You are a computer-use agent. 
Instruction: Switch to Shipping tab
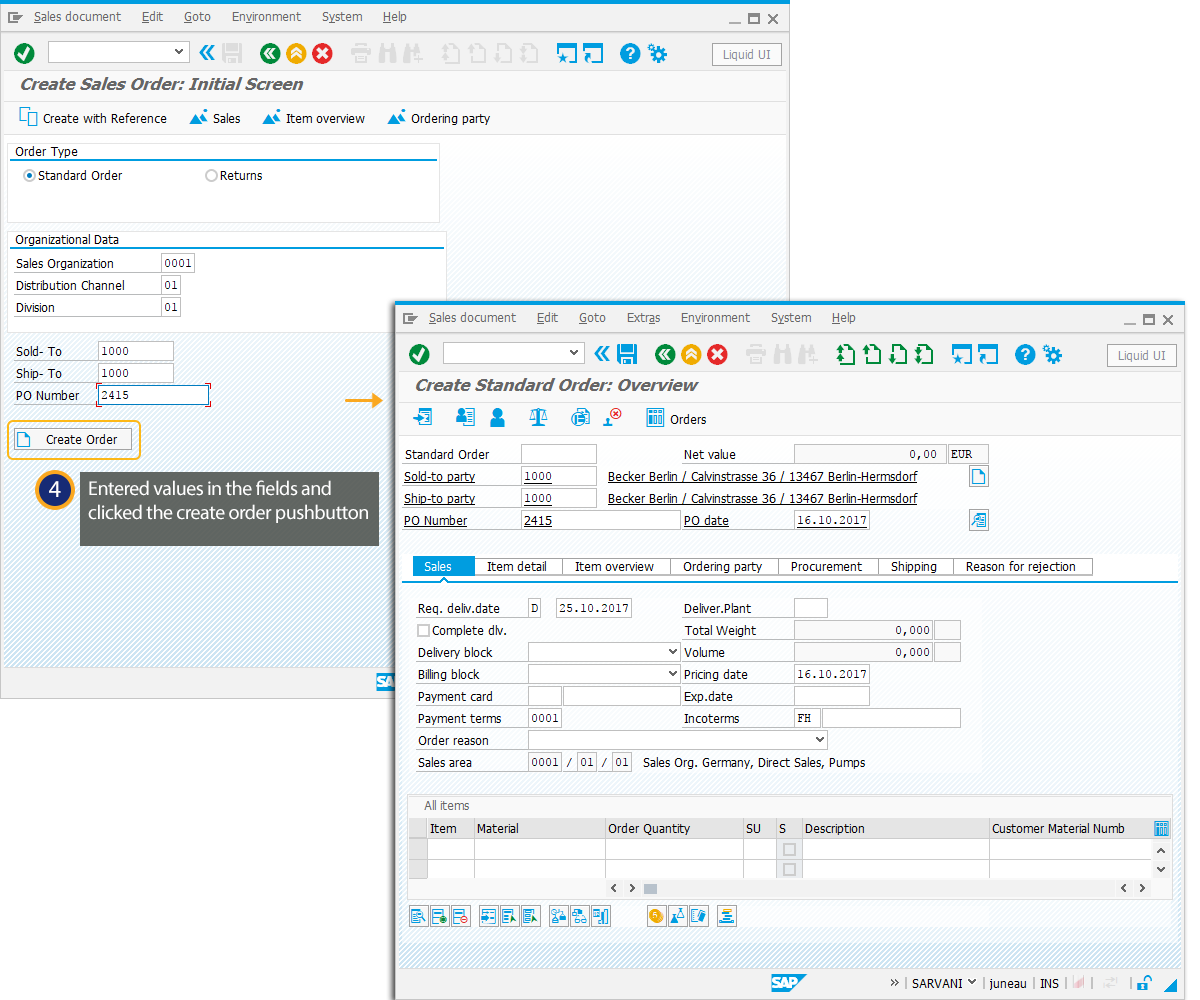click(x=914, y=567)
